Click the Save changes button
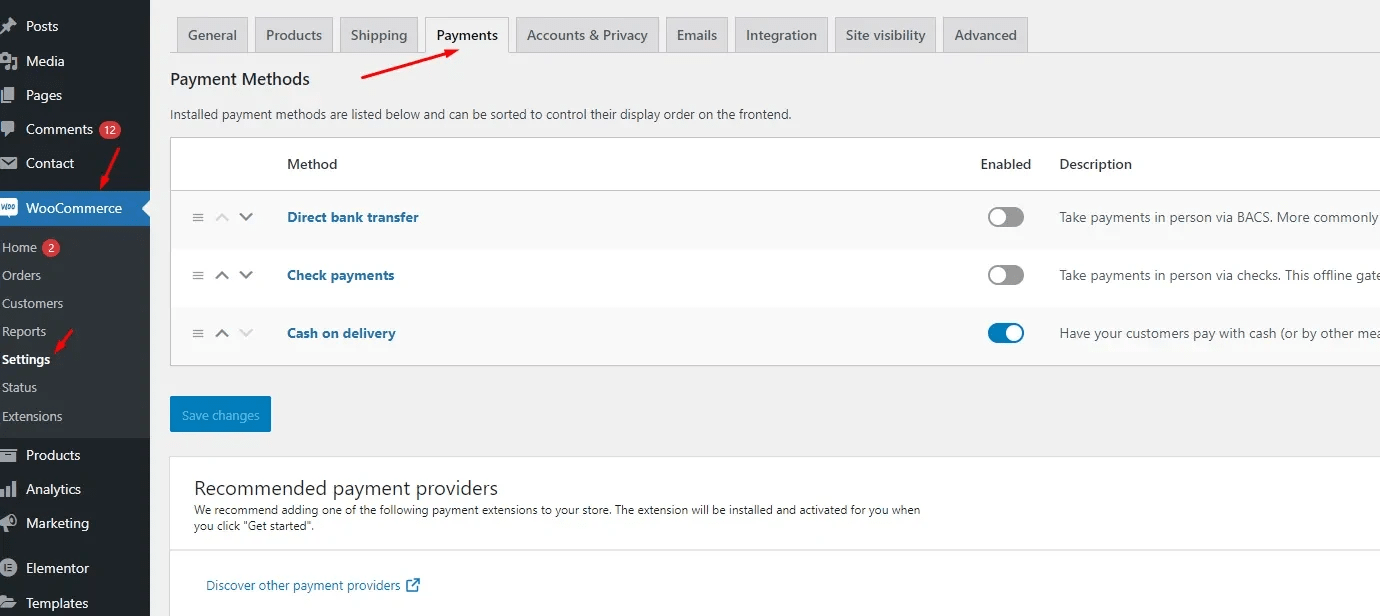1380x616 pixels. coord(220,415)
